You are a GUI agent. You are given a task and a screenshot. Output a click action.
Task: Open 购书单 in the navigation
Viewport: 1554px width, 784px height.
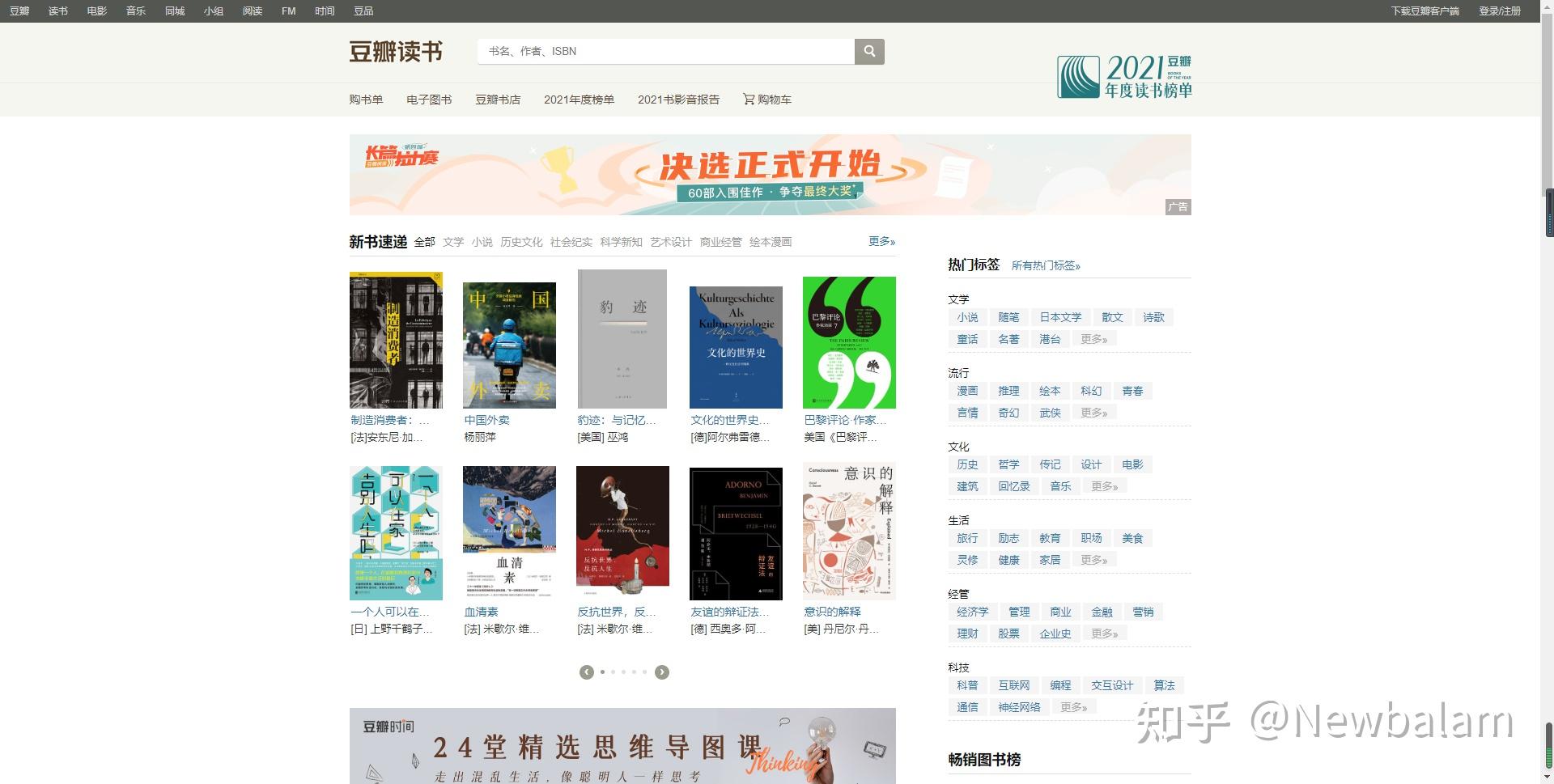(366, 99)
